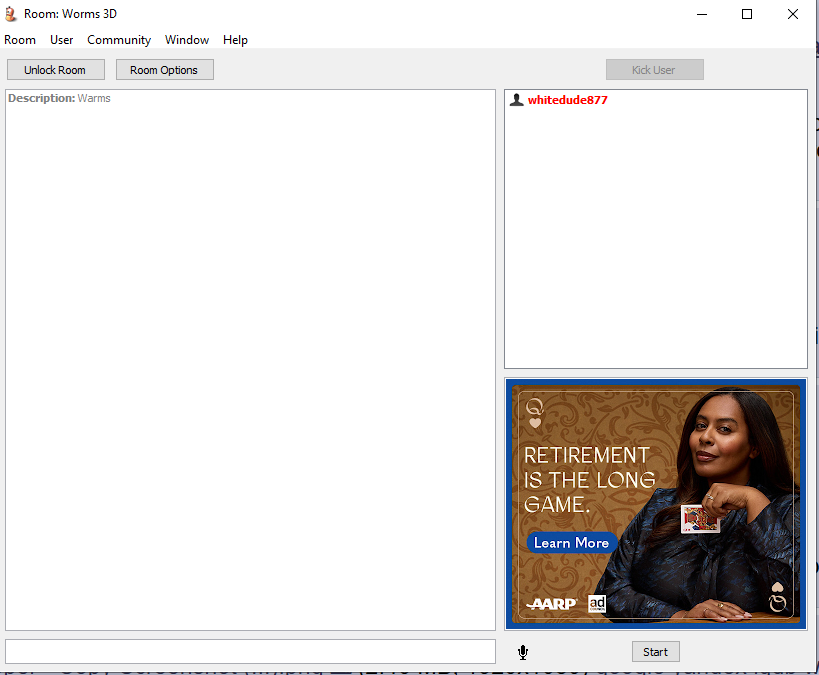Screen dimensions: 819x675
Task: Click the user avatar icon beside whitedude877
Action: tap(517, 100)
